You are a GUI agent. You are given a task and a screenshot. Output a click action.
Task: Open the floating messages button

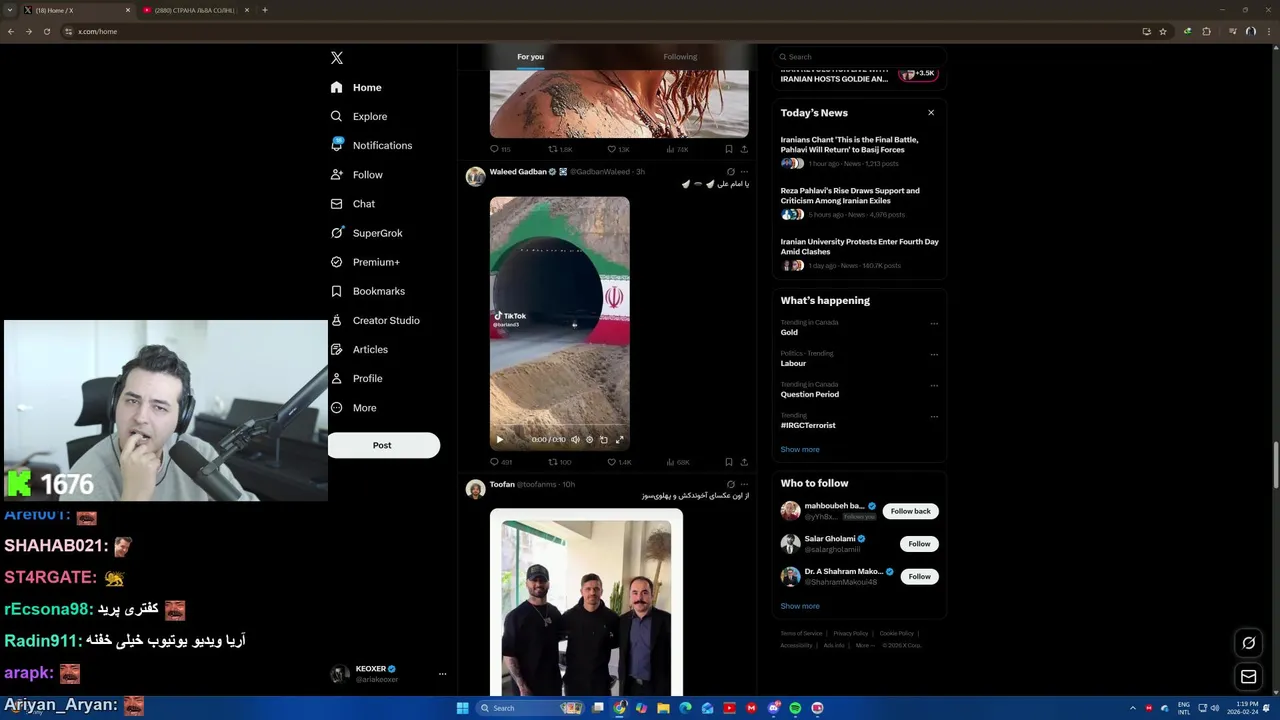tap(1248, 677)
